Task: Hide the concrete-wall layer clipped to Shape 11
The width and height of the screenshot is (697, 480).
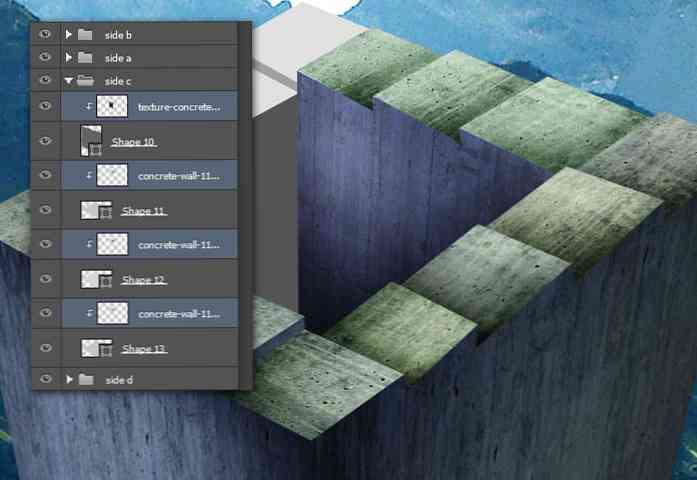Action: [x=45, y=175]
